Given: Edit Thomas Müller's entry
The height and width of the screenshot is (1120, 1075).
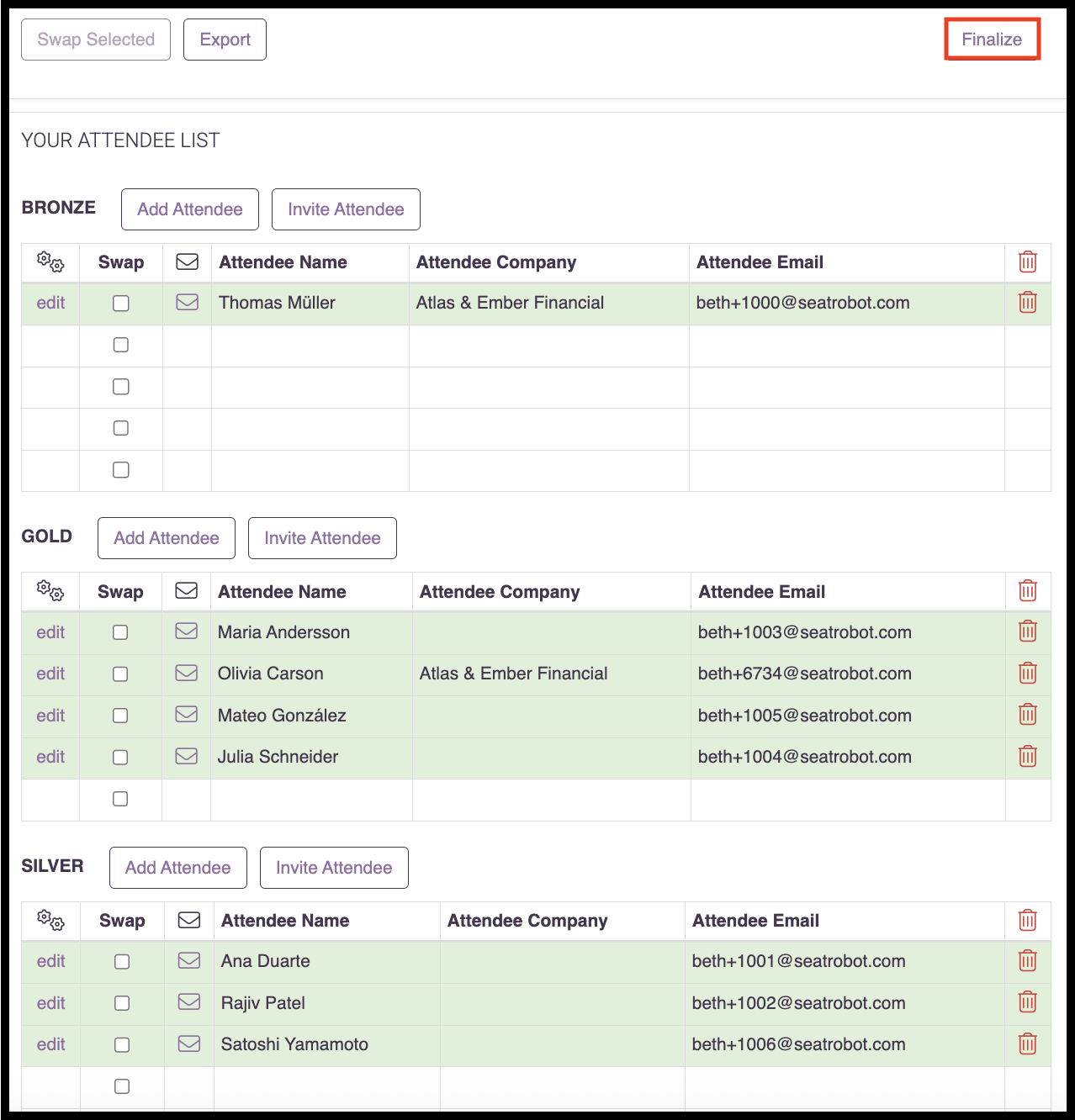Looking at the screenshot, I should pos(50,303).
